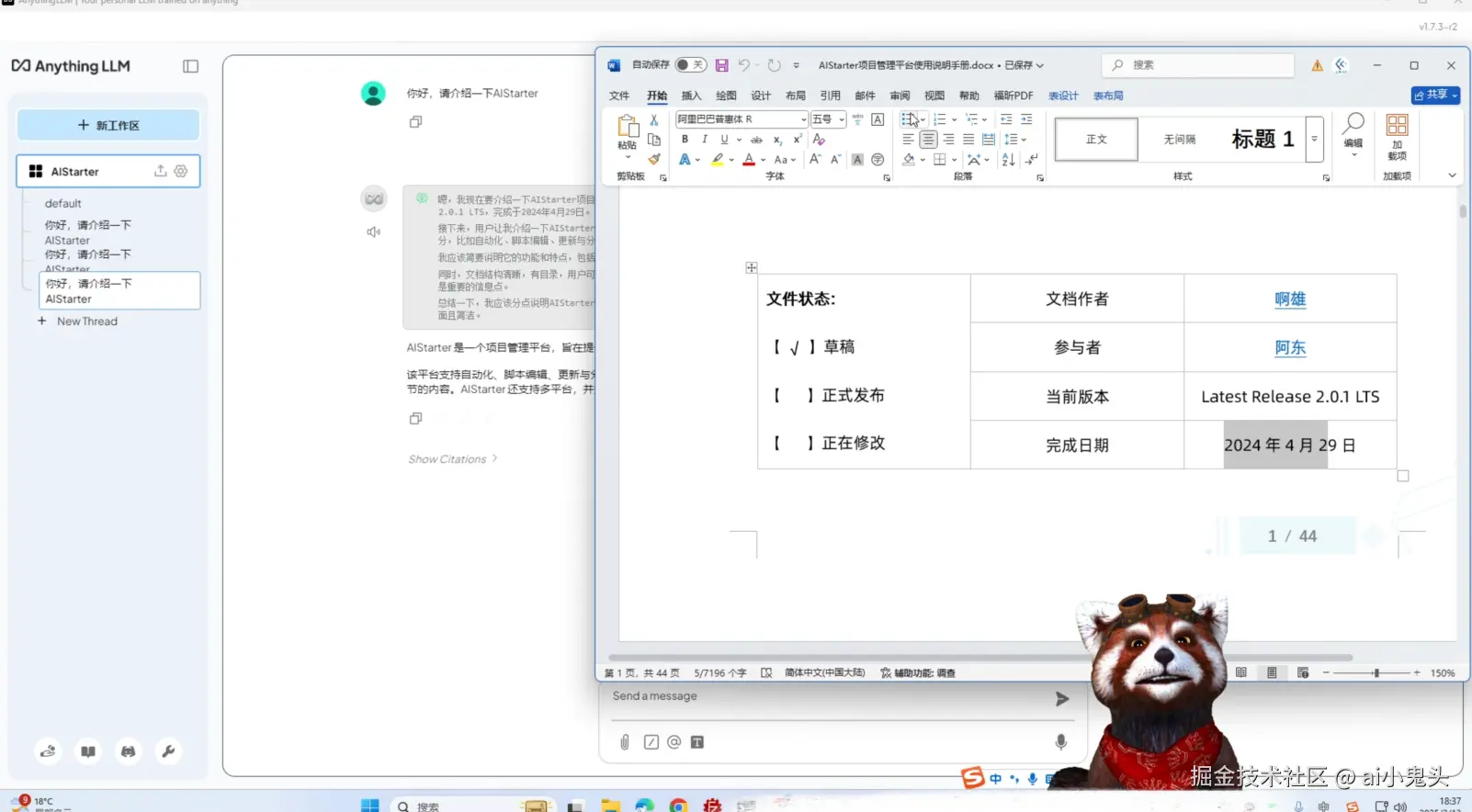Open the Share dropdown in Word
The width and height of the screenshot is (1472, 812).
[1435, 95]
